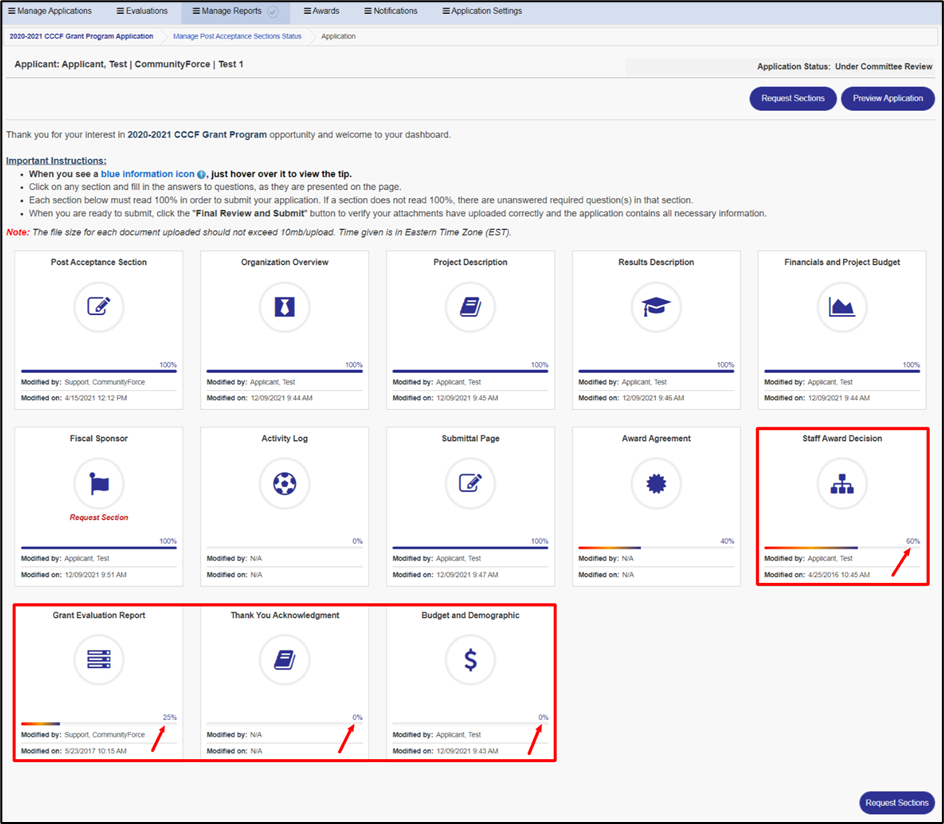Select the Organization Overview tie icon
Image resolution: width=944 pixels, height=824 pixels.
[284, 307]
